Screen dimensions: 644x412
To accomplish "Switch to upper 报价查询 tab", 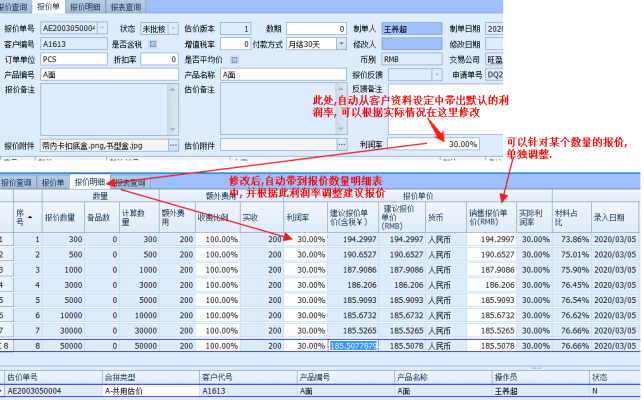I will 14,7.
